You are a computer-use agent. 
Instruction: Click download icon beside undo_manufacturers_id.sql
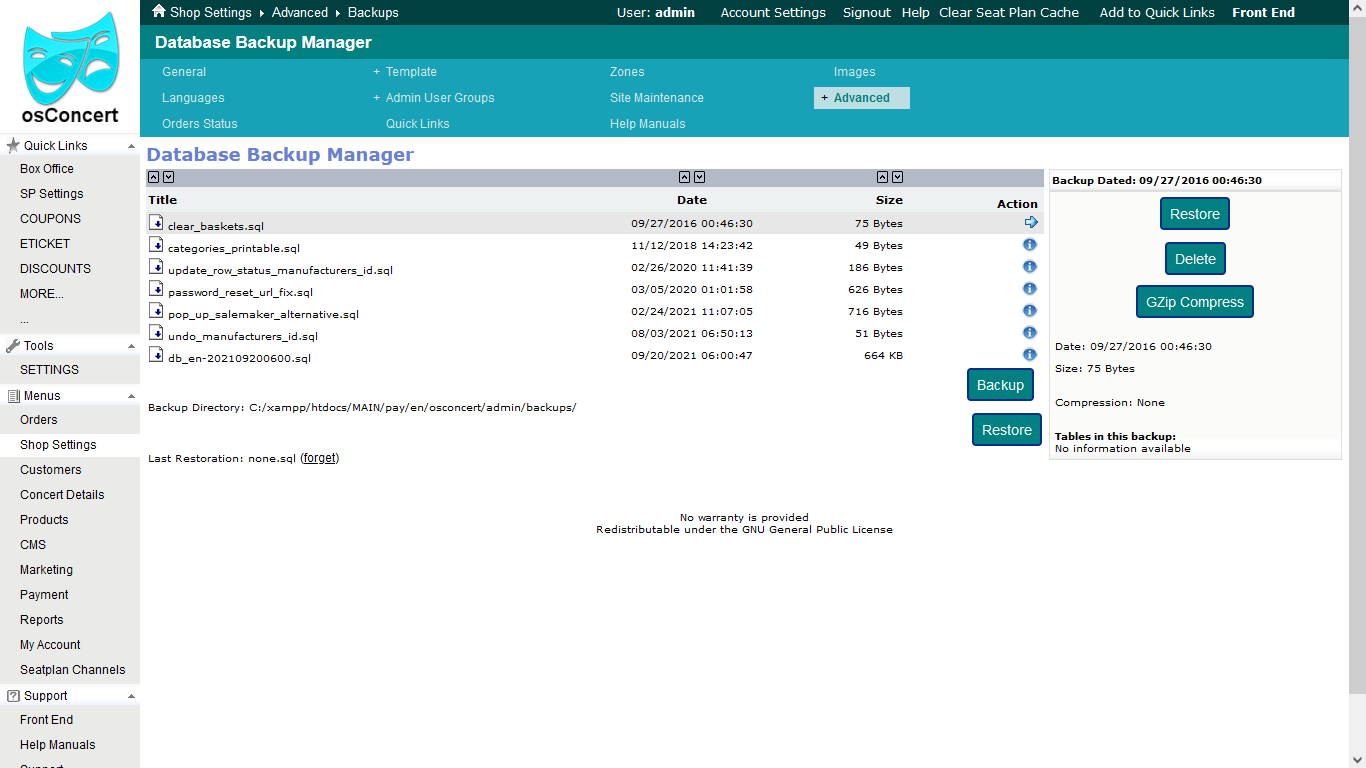(x=156, y=333)
